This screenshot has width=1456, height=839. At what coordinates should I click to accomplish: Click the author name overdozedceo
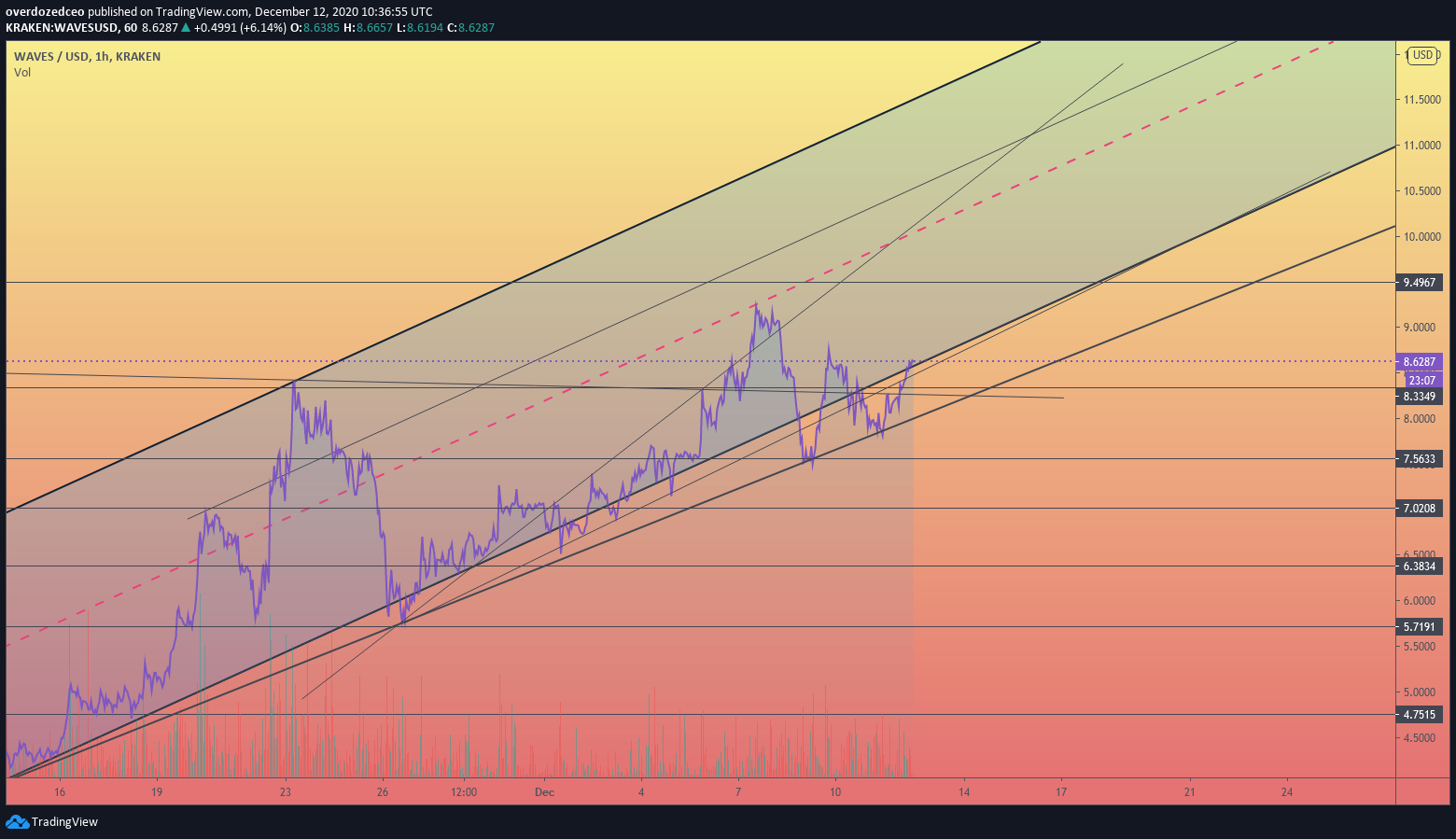click(45, 12)
